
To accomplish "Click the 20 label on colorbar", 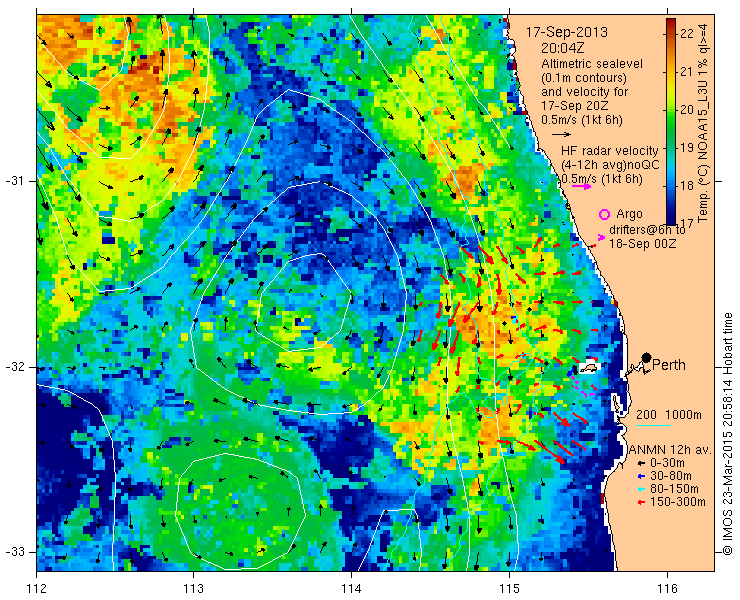I will pos(687,110).
